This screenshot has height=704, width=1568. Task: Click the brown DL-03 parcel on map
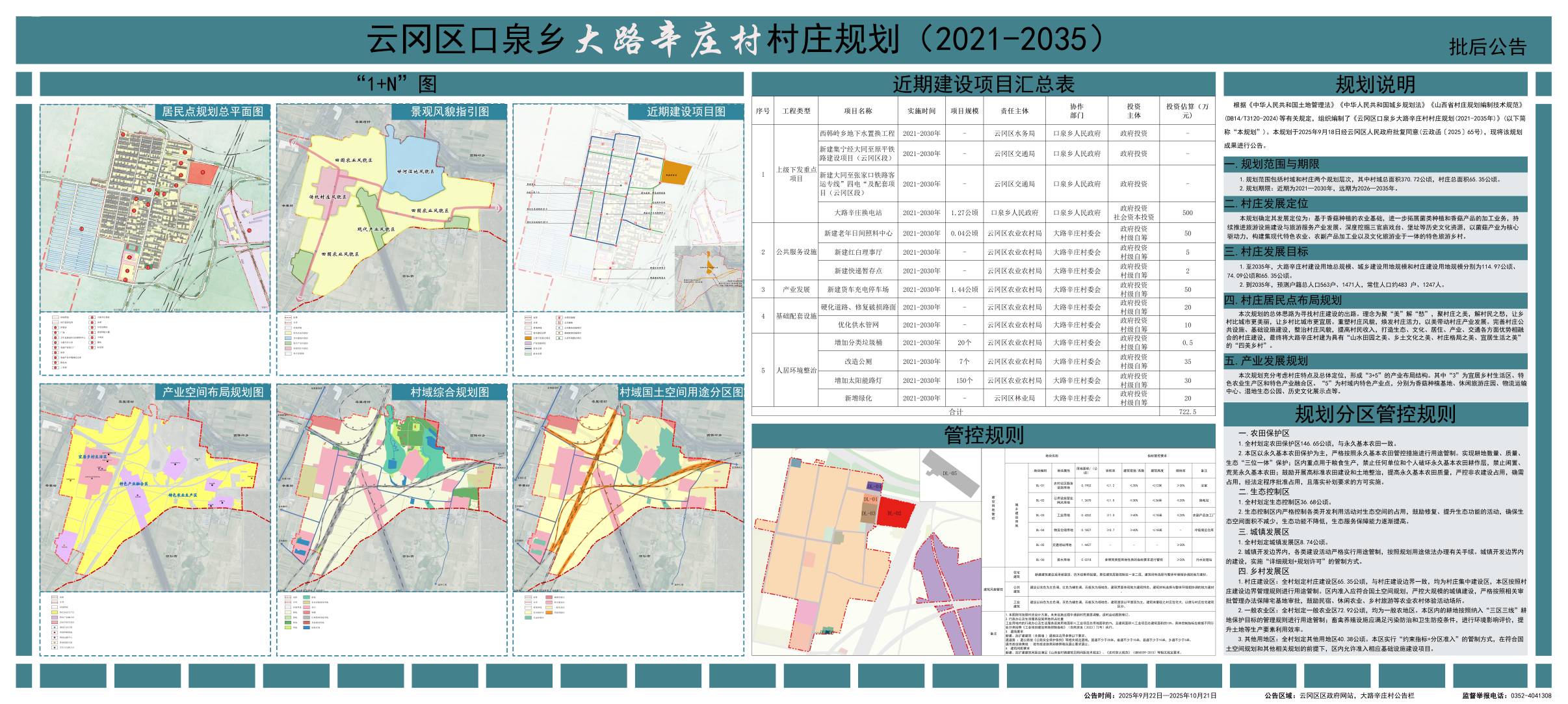[x=868, y=514]
